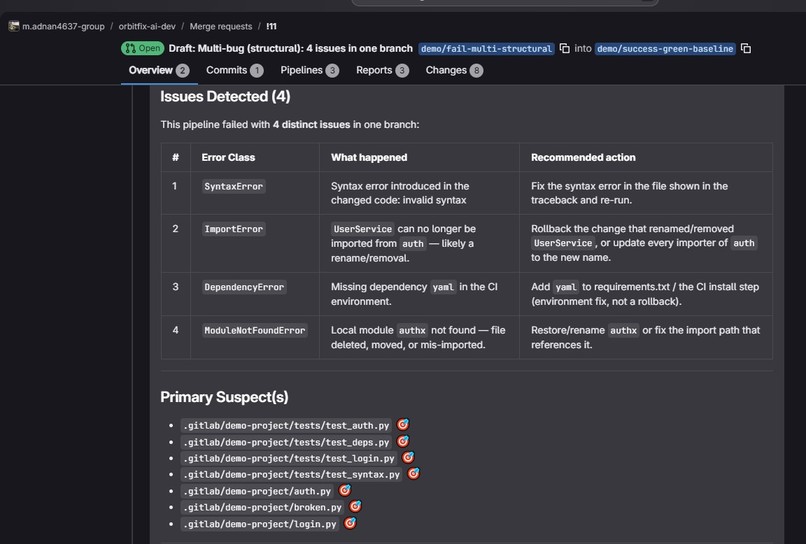
Task: Go to Merge requests breadcrumb
Action: (221, 26)
